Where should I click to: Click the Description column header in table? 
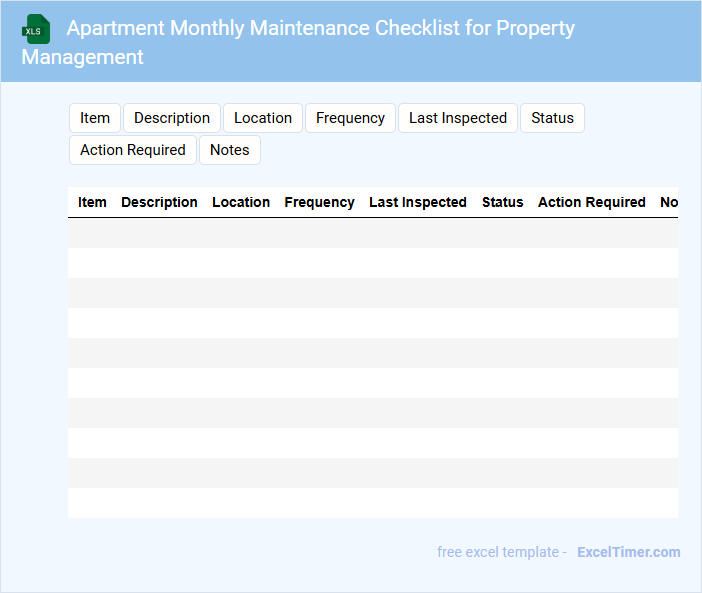pos(159,202)
